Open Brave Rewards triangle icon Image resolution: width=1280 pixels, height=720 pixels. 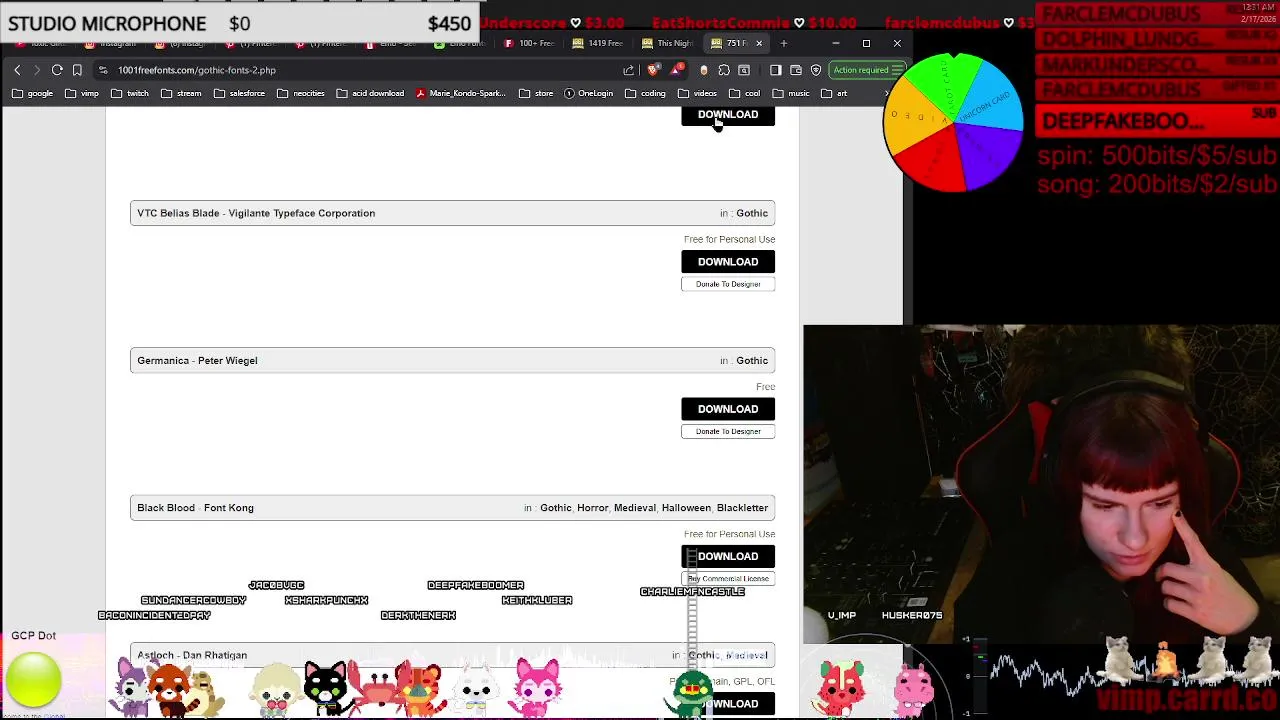677,70
